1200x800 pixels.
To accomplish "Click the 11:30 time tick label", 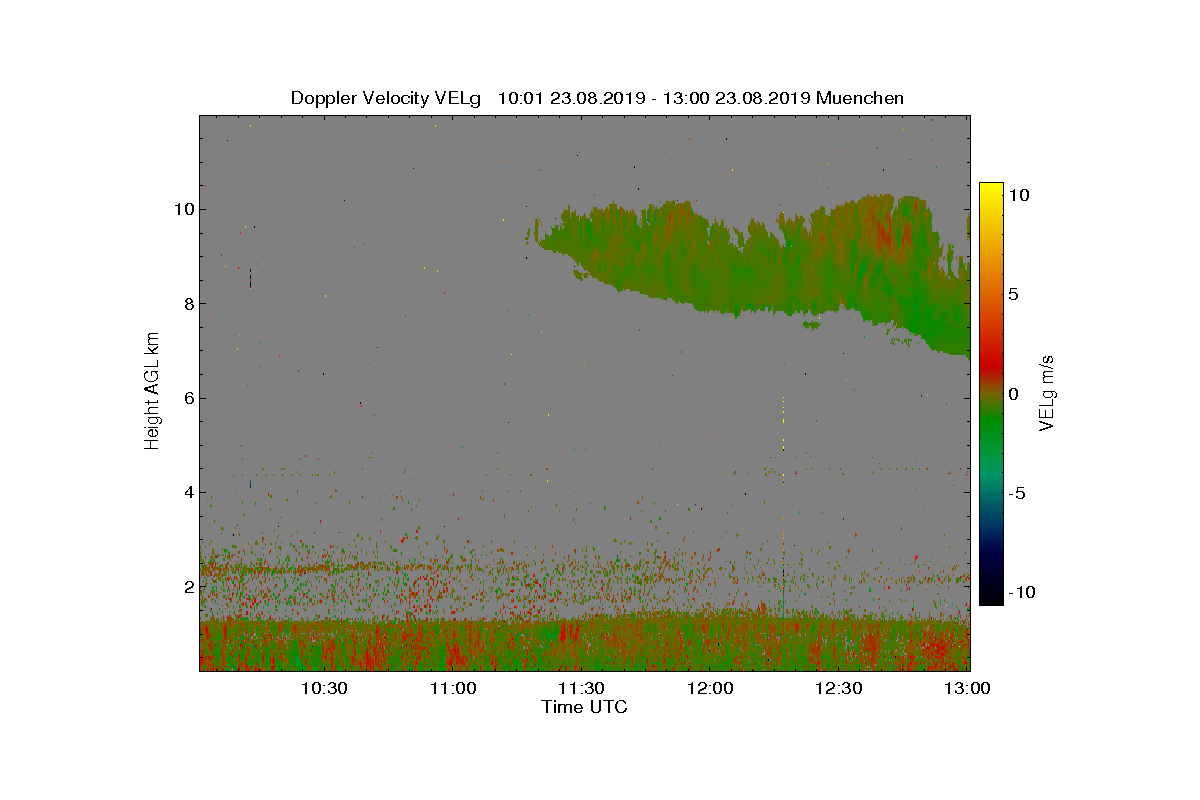I will point(581,688).
